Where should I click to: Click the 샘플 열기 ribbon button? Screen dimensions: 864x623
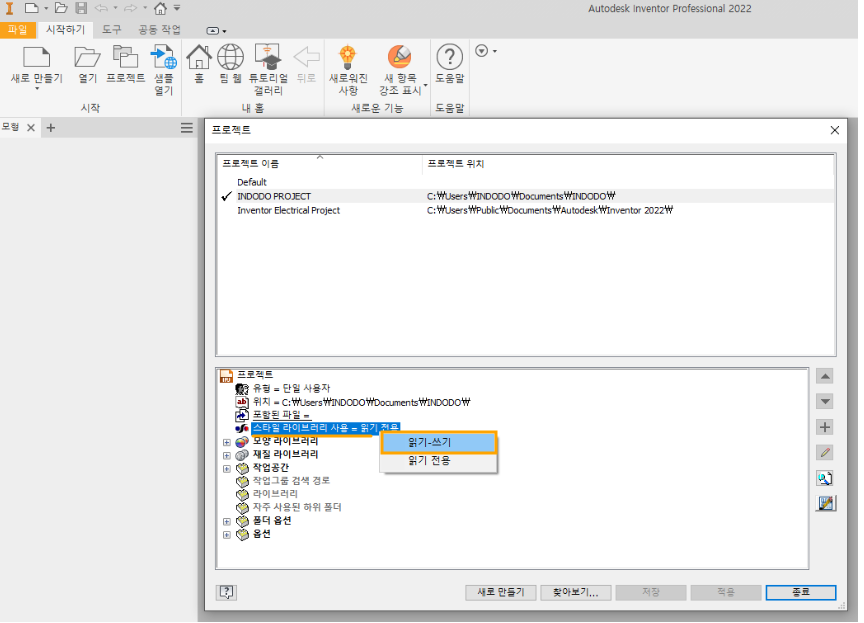coord(163,70)
